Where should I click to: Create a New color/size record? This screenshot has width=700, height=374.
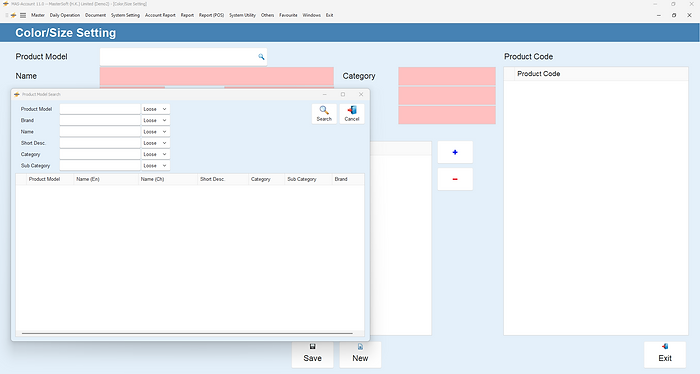click(360, 354)
